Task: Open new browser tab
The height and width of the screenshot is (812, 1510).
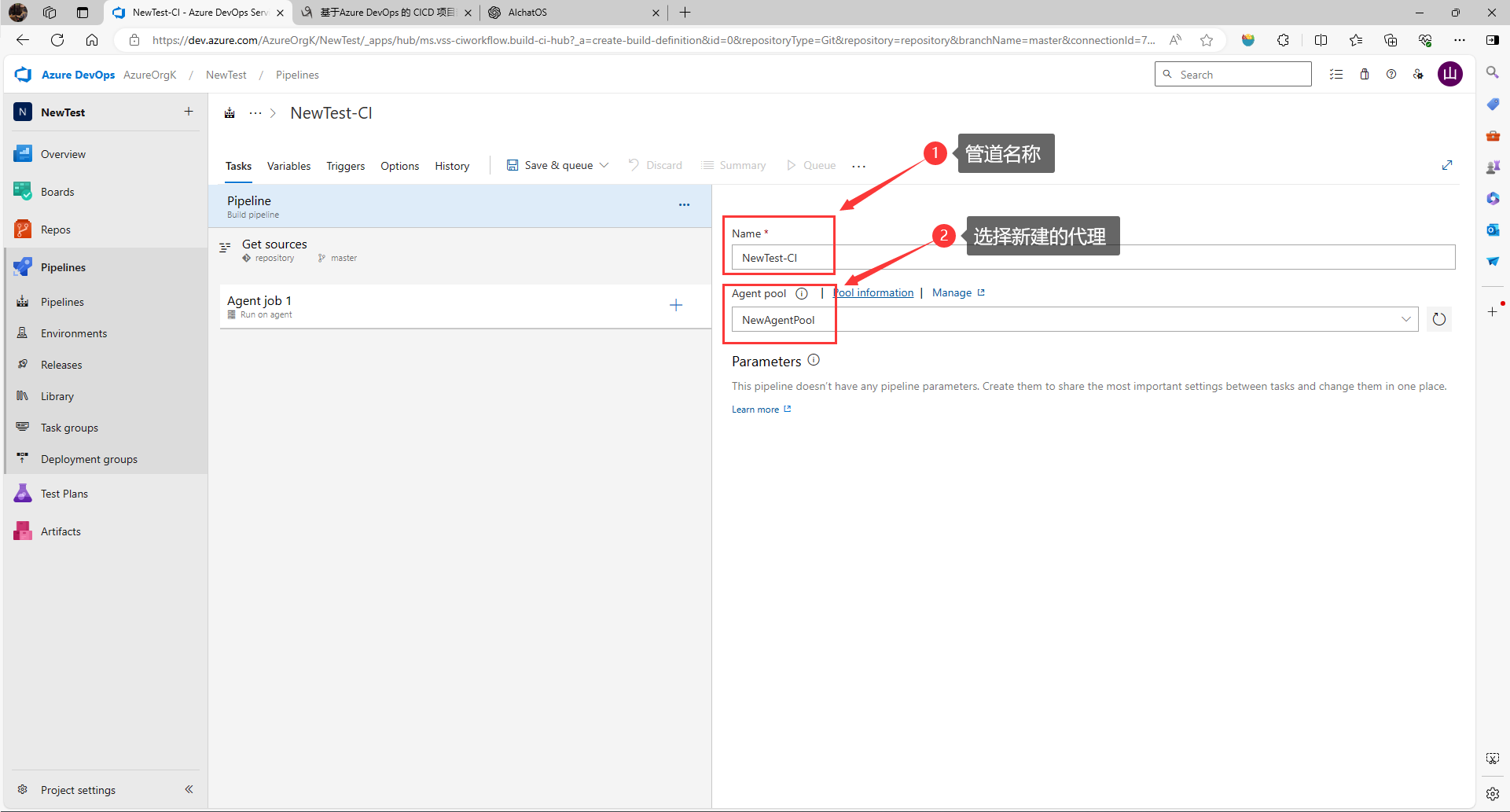Action: (685, 13)
